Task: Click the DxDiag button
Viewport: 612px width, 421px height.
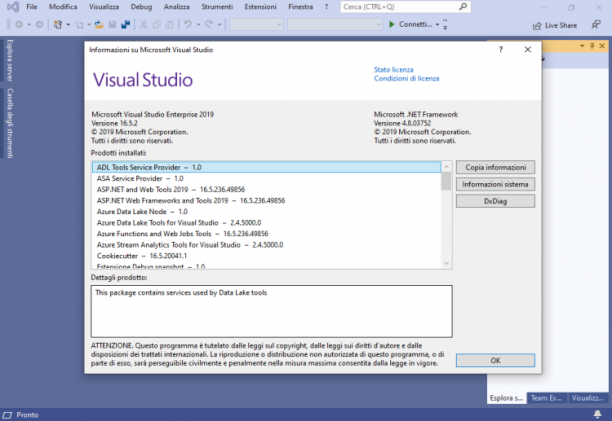Action: [x=495, y=201]
